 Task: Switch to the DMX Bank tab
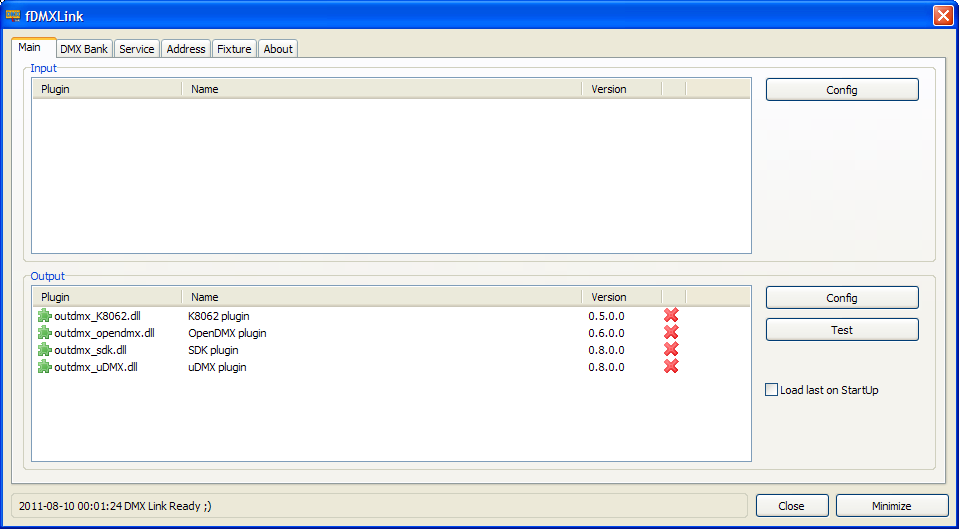(84, 49)
